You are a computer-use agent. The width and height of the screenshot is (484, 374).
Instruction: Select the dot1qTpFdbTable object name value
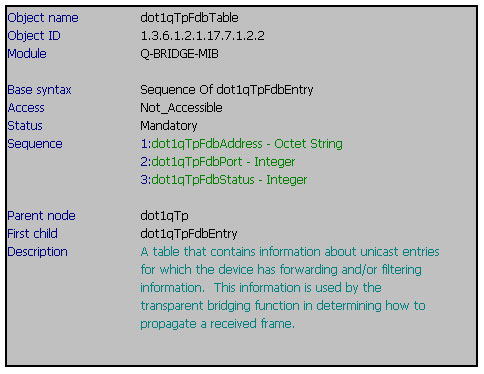pos(189,18)
